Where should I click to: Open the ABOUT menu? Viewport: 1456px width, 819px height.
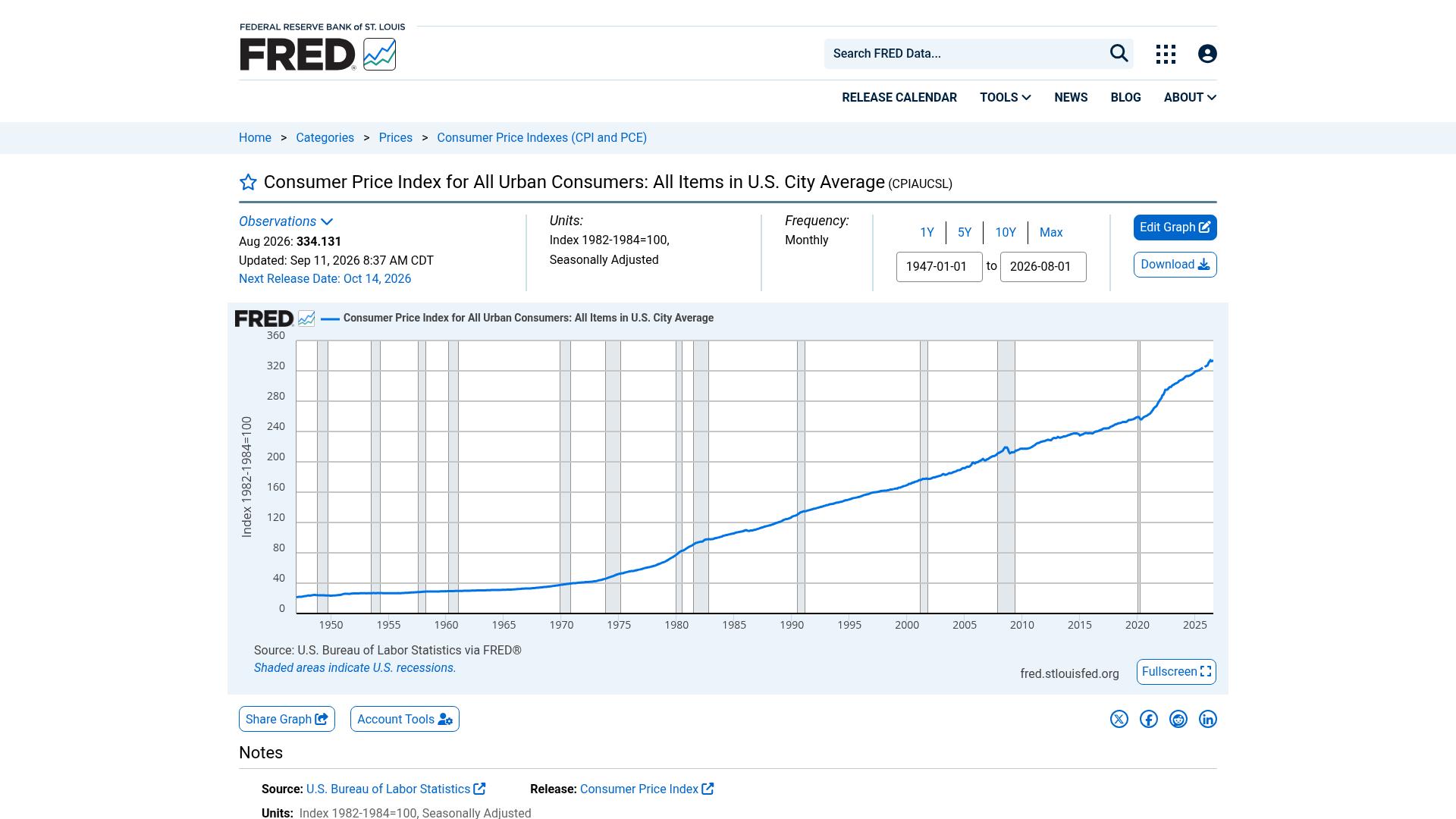1190,97
